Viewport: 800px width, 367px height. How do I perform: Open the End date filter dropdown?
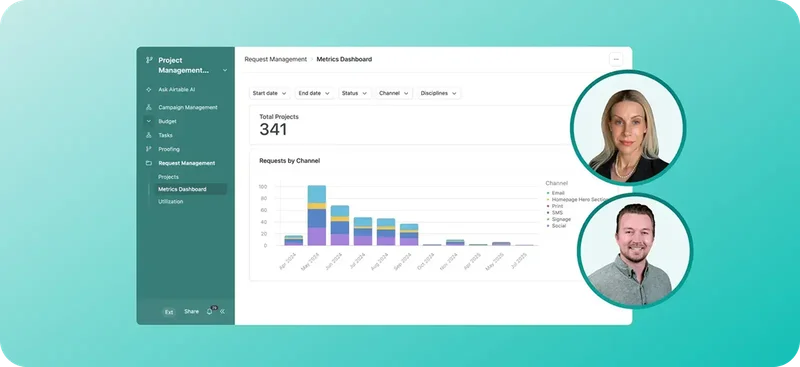(314, 93)
